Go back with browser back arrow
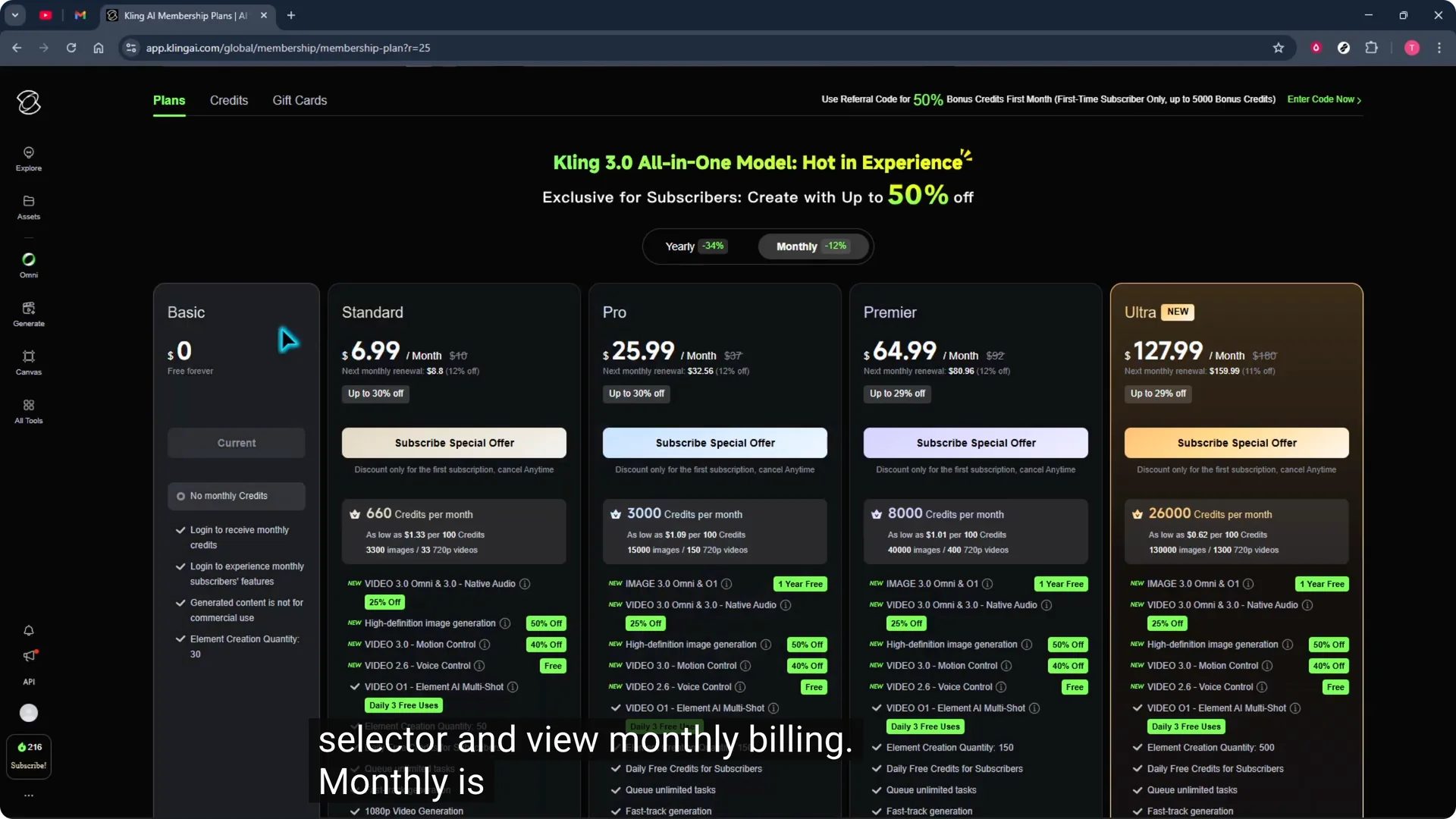The image size is (1456, 819). 17,48
